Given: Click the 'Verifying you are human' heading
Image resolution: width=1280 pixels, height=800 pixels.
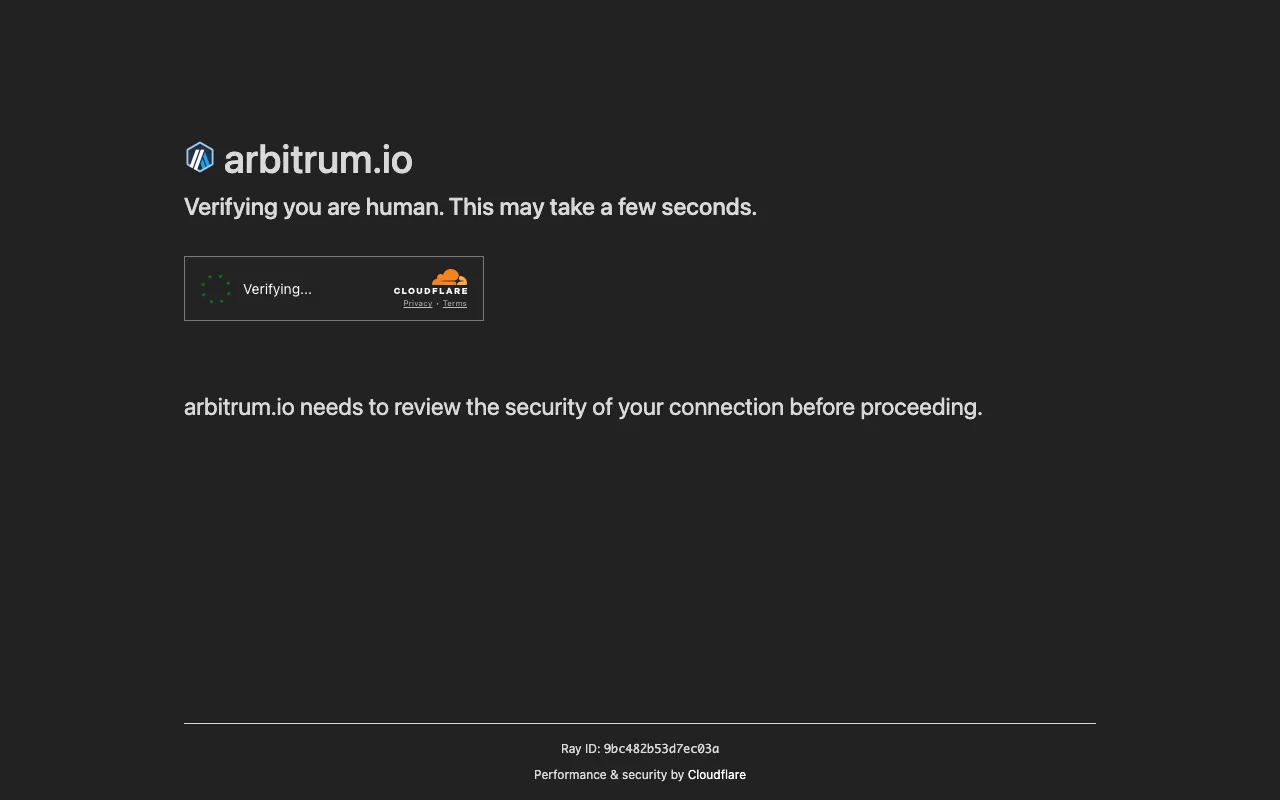Looking at the screenshot, I should (x=470, y=207).
